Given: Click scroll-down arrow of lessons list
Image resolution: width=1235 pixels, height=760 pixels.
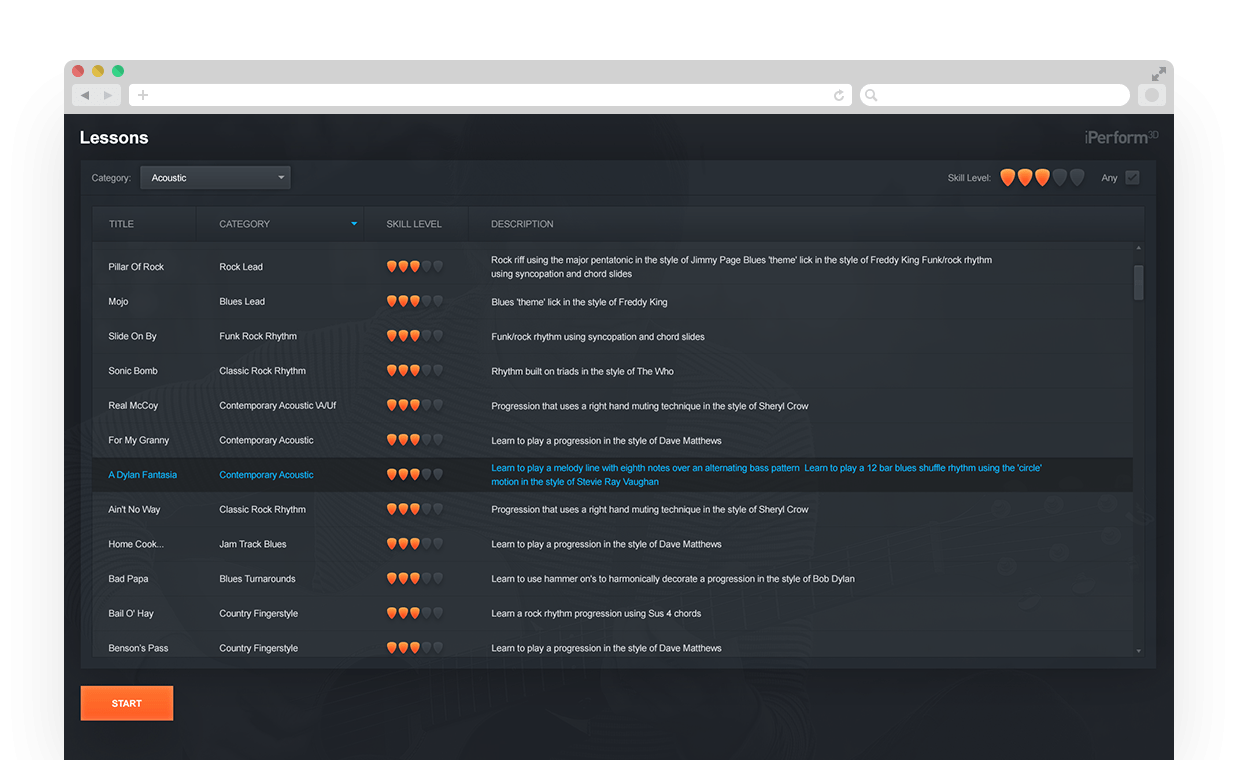Looking at the screenshot, I should (x=1138, y=651).
